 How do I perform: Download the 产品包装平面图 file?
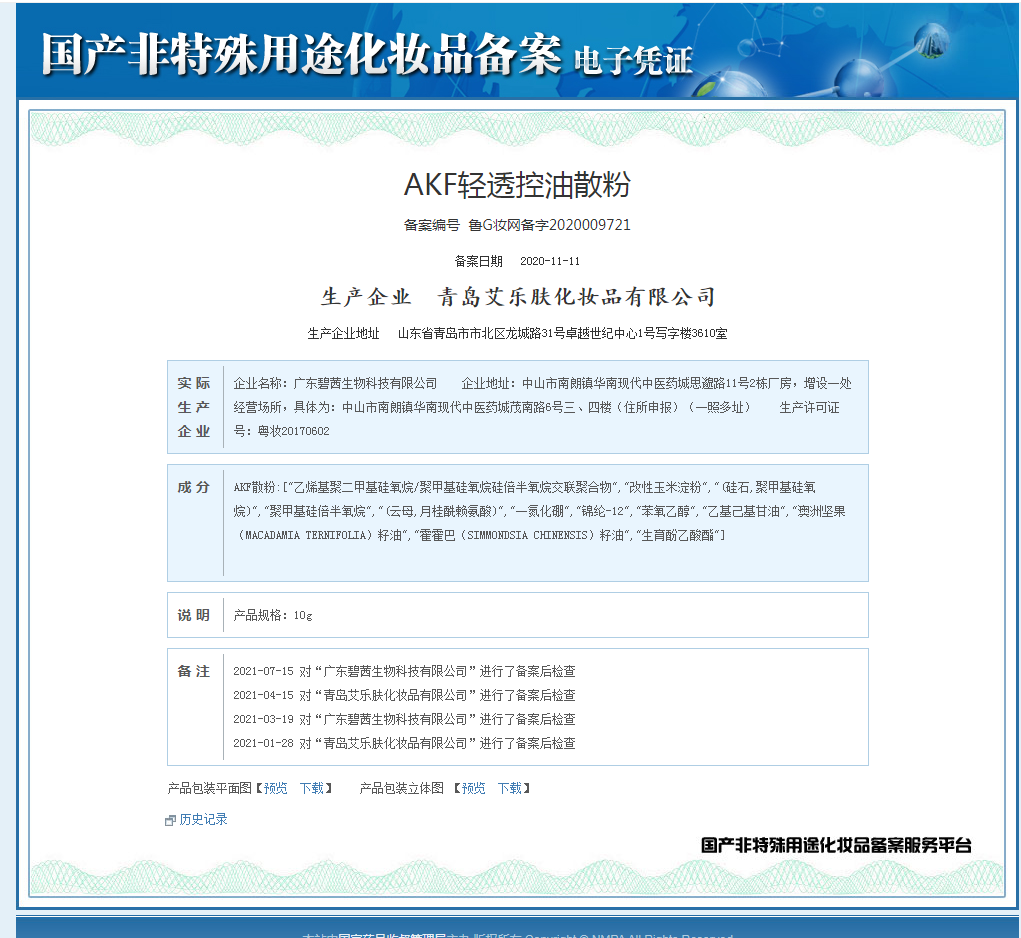312,788
